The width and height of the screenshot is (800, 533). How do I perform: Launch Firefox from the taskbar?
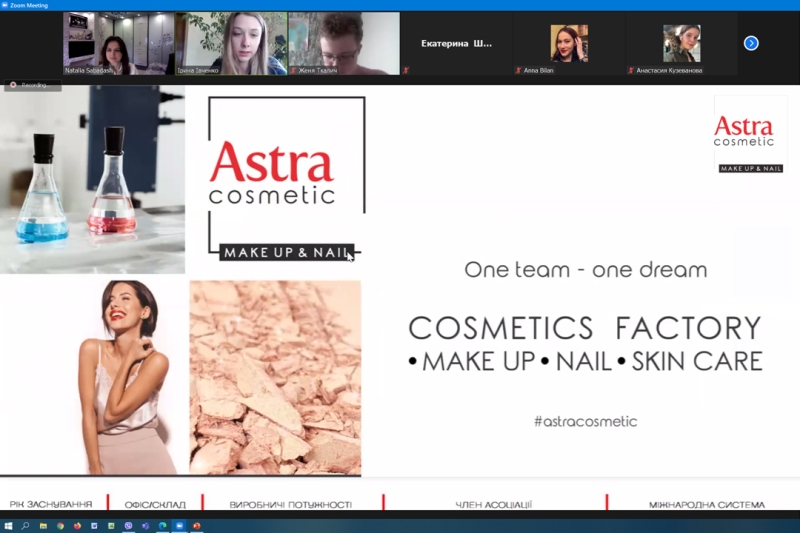tap(77, 526)
